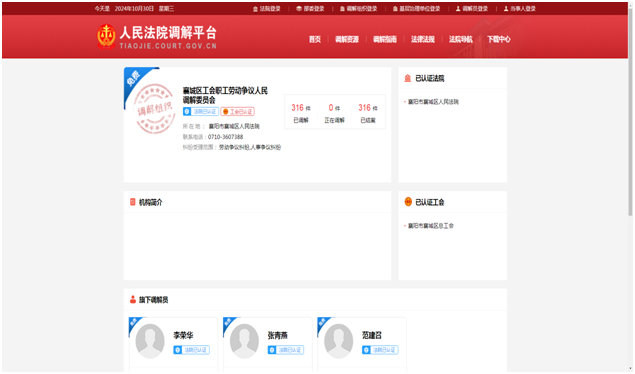Image resolution: width=635 pixels, height=374 pixels.
Task: Click the court emblem logo icon
Action: (x=106, y=36)
